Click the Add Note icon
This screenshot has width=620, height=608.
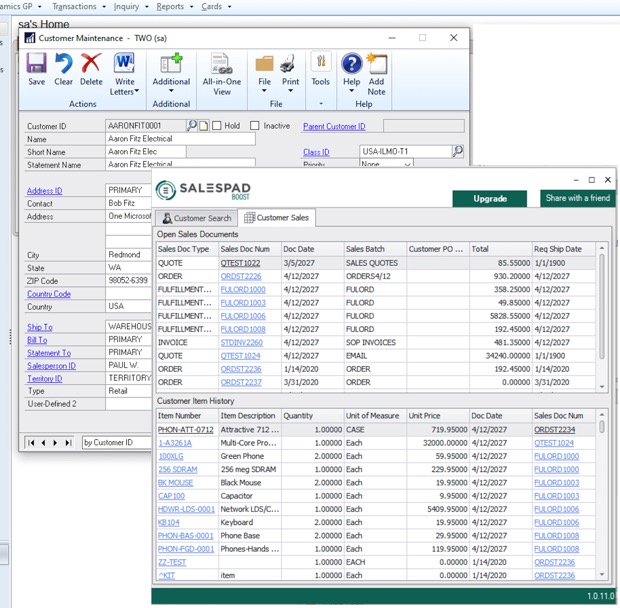point(377,64)
